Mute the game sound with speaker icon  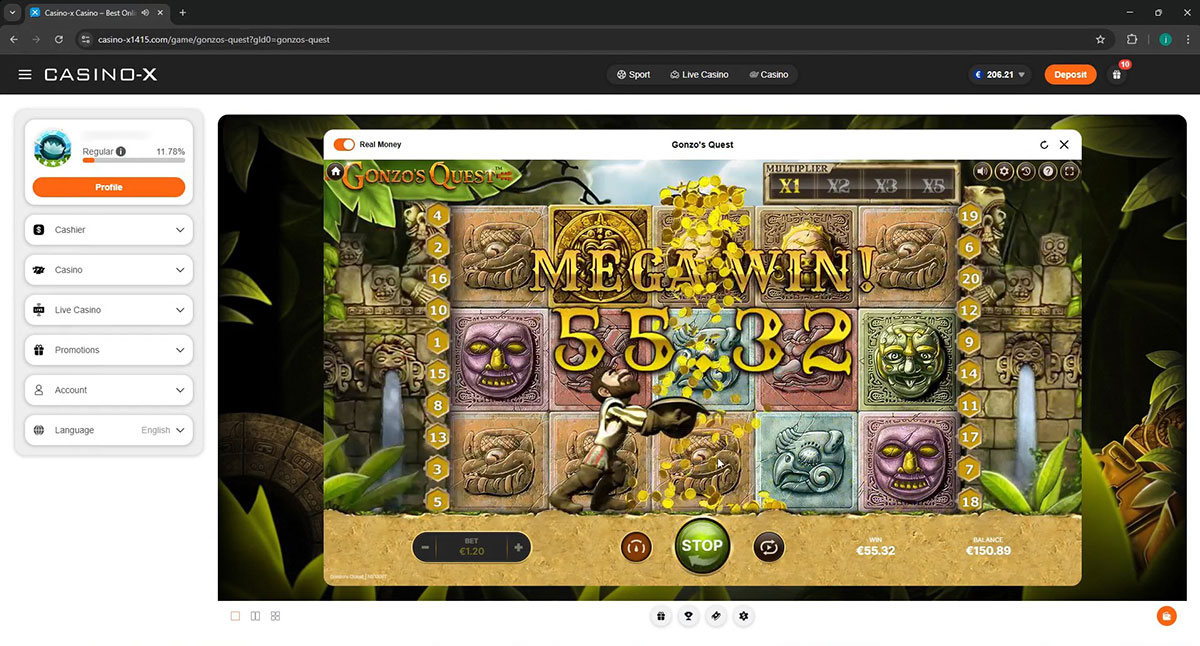[983, 172]
